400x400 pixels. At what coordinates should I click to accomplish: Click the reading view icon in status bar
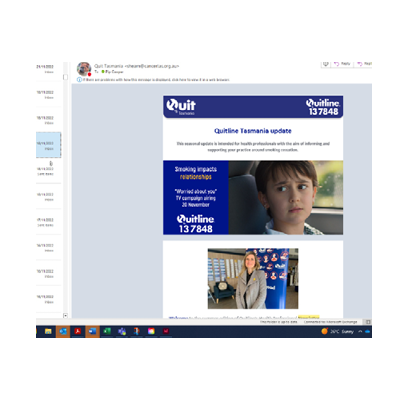click(368, 322)
